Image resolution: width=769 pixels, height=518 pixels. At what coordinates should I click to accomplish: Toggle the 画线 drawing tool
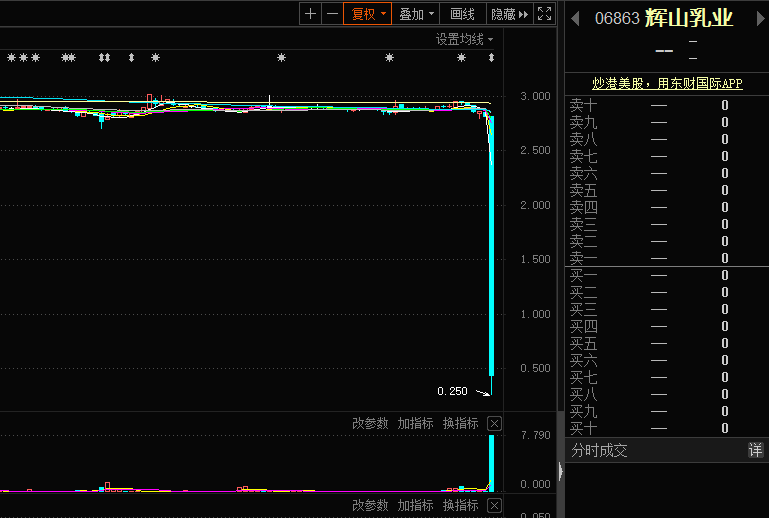[462, 14]
